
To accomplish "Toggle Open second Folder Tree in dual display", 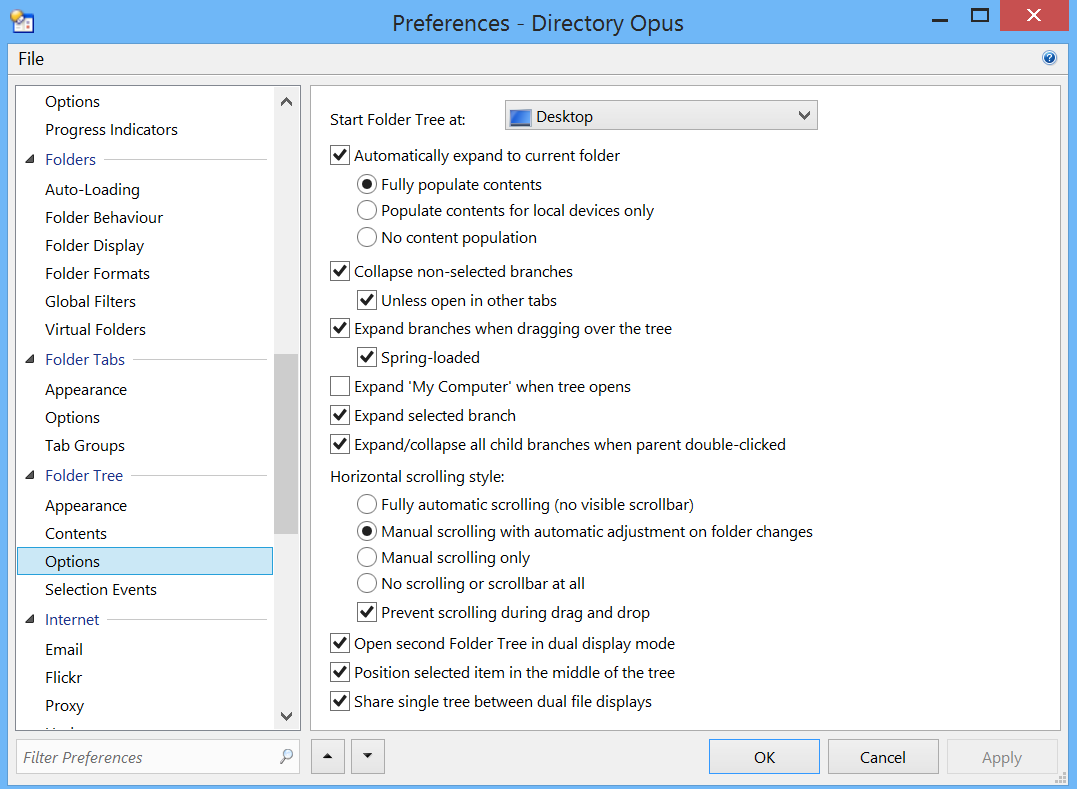I will click(x=339, y=643).
